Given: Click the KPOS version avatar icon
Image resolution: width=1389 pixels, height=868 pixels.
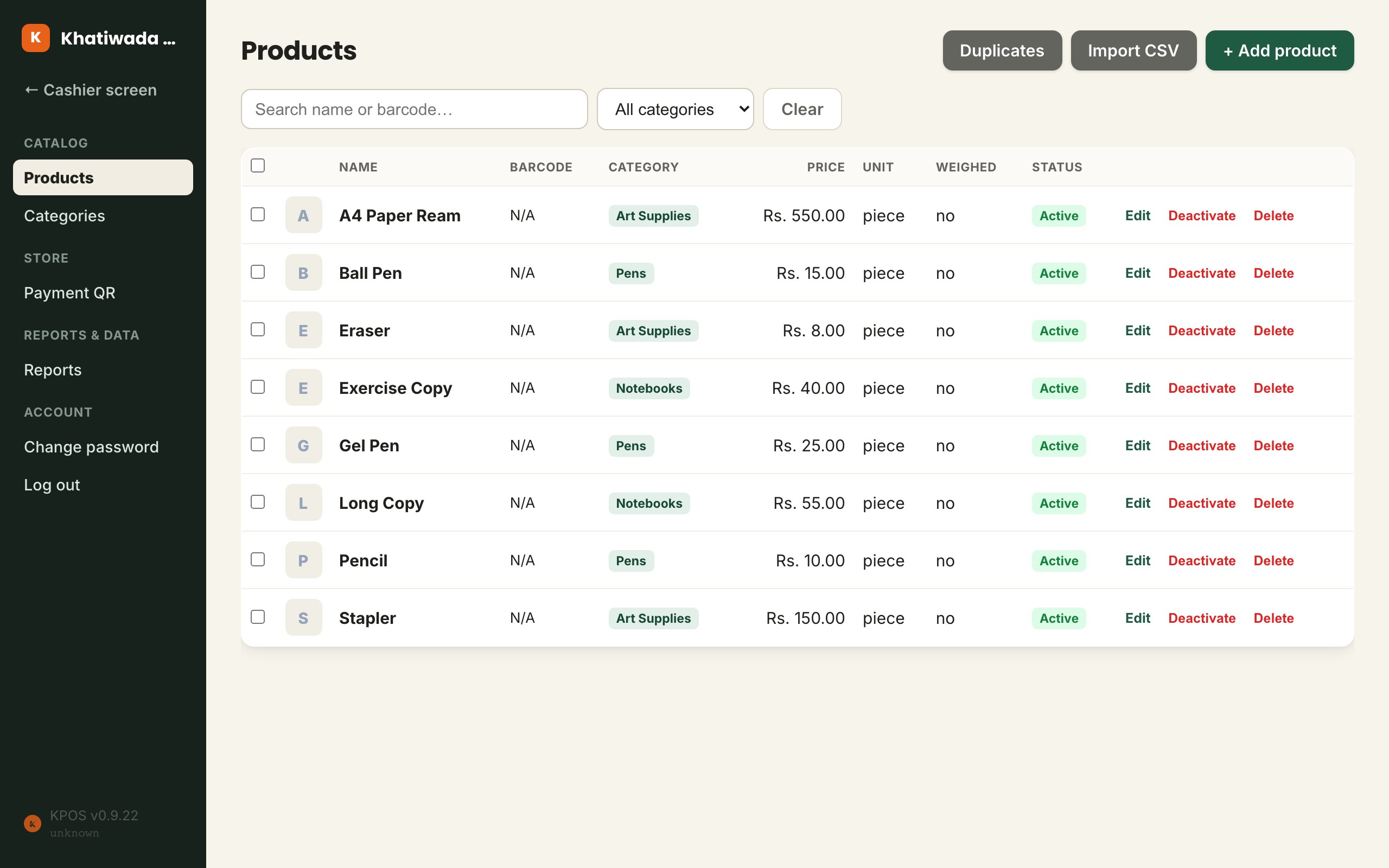Looking at the screenshot, I should pyautogui.click(x=32, y=823).
